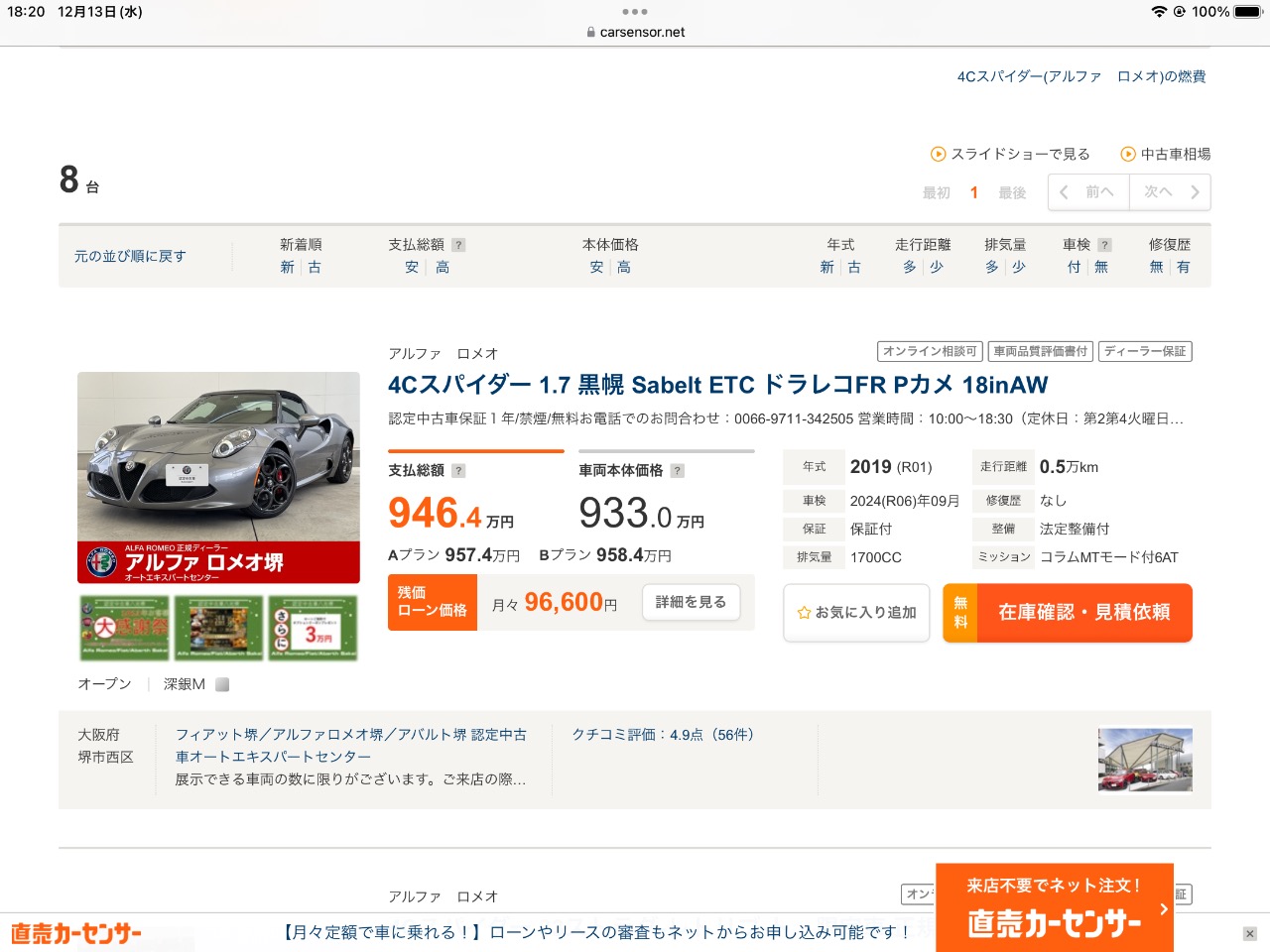The width and height of the screenshot is (1270, 952).
Task: Click the 直売カーセンサー logo at bottom left
Action: tap(76, 933)
